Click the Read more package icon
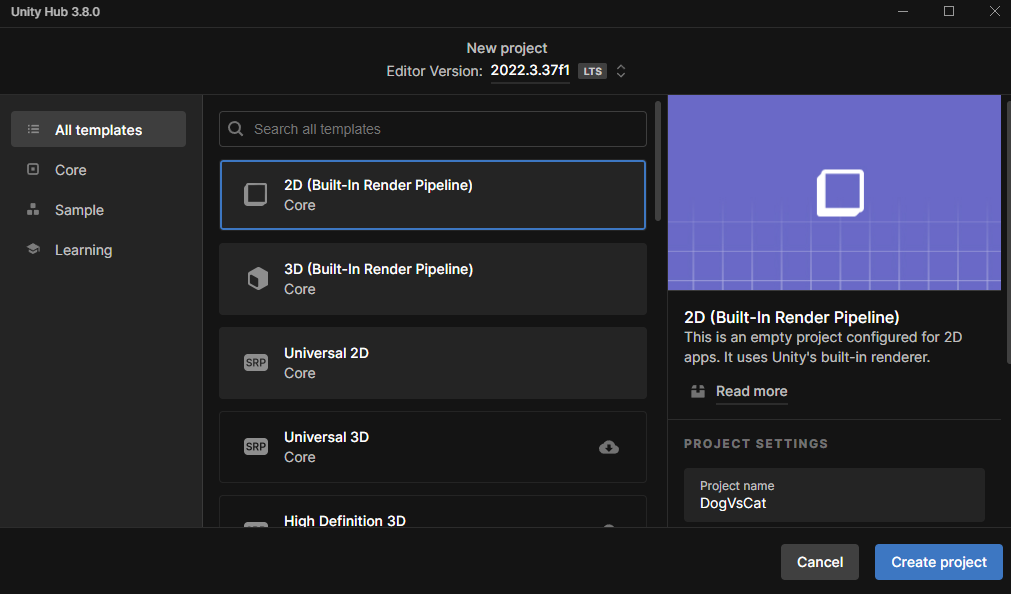 (698, 391)
